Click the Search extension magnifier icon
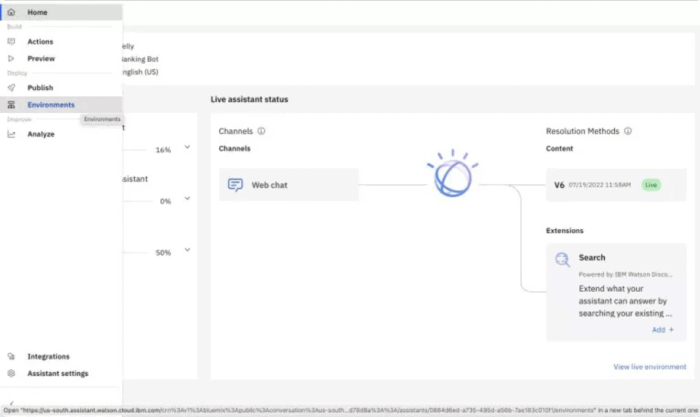700x417 pixels. tap(563, 260)
